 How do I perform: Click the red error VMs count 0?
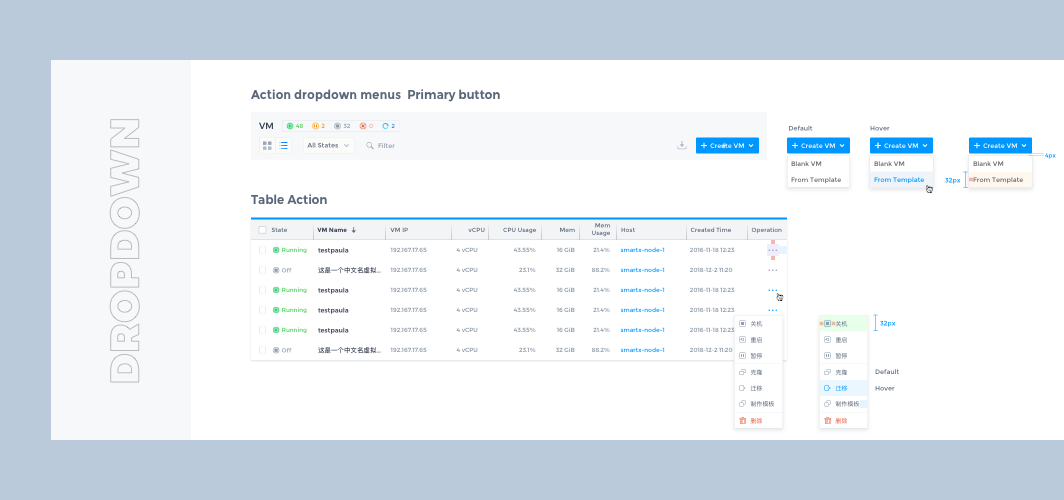tap(366, 126)
